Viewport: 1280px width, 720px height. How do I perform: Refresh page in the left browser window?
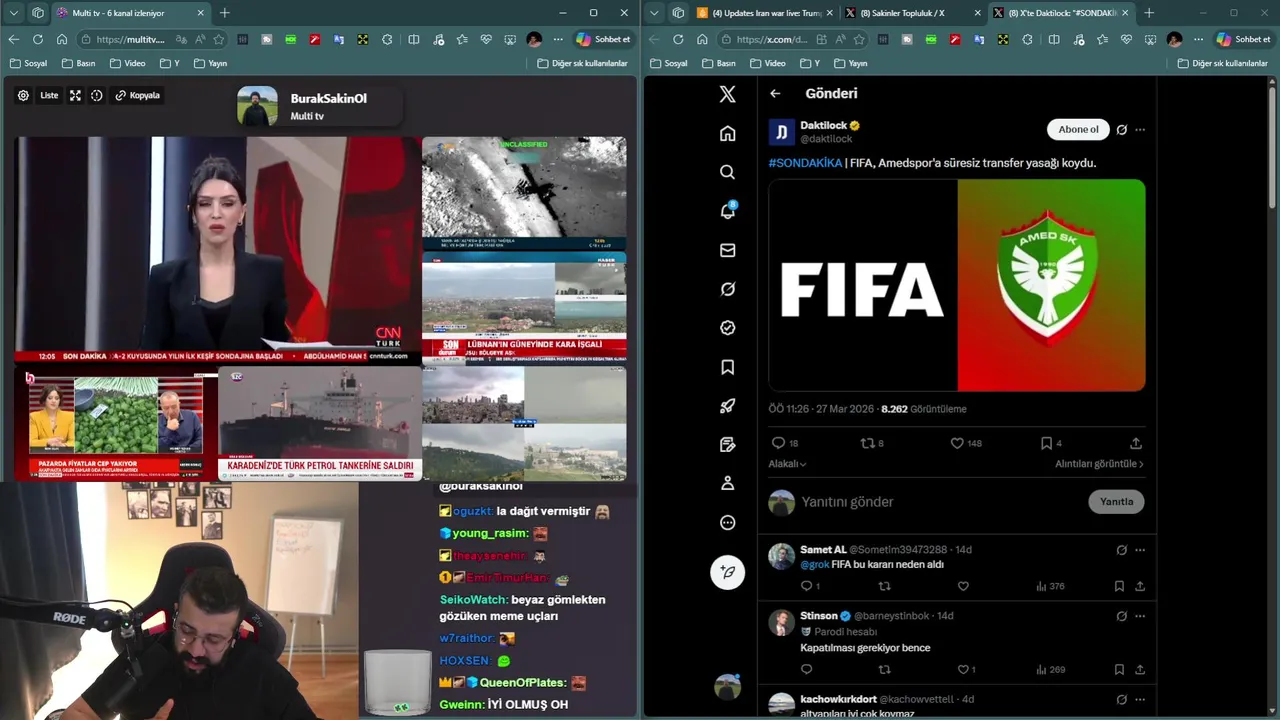pyautogui.click(x=37, y=39)
